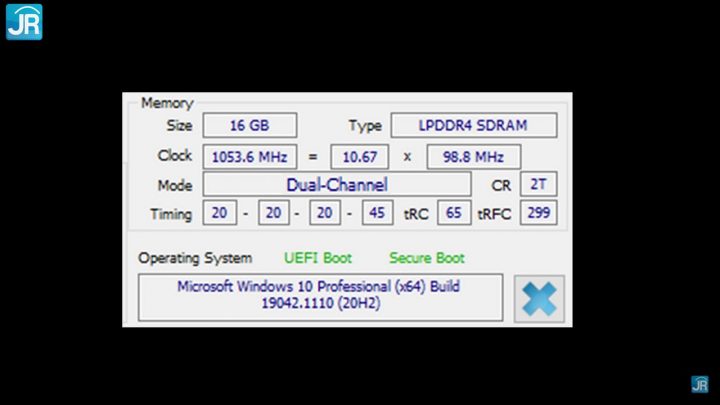Click the Memory group label
The image size is (720, 405).
click(x=167, y=103)
